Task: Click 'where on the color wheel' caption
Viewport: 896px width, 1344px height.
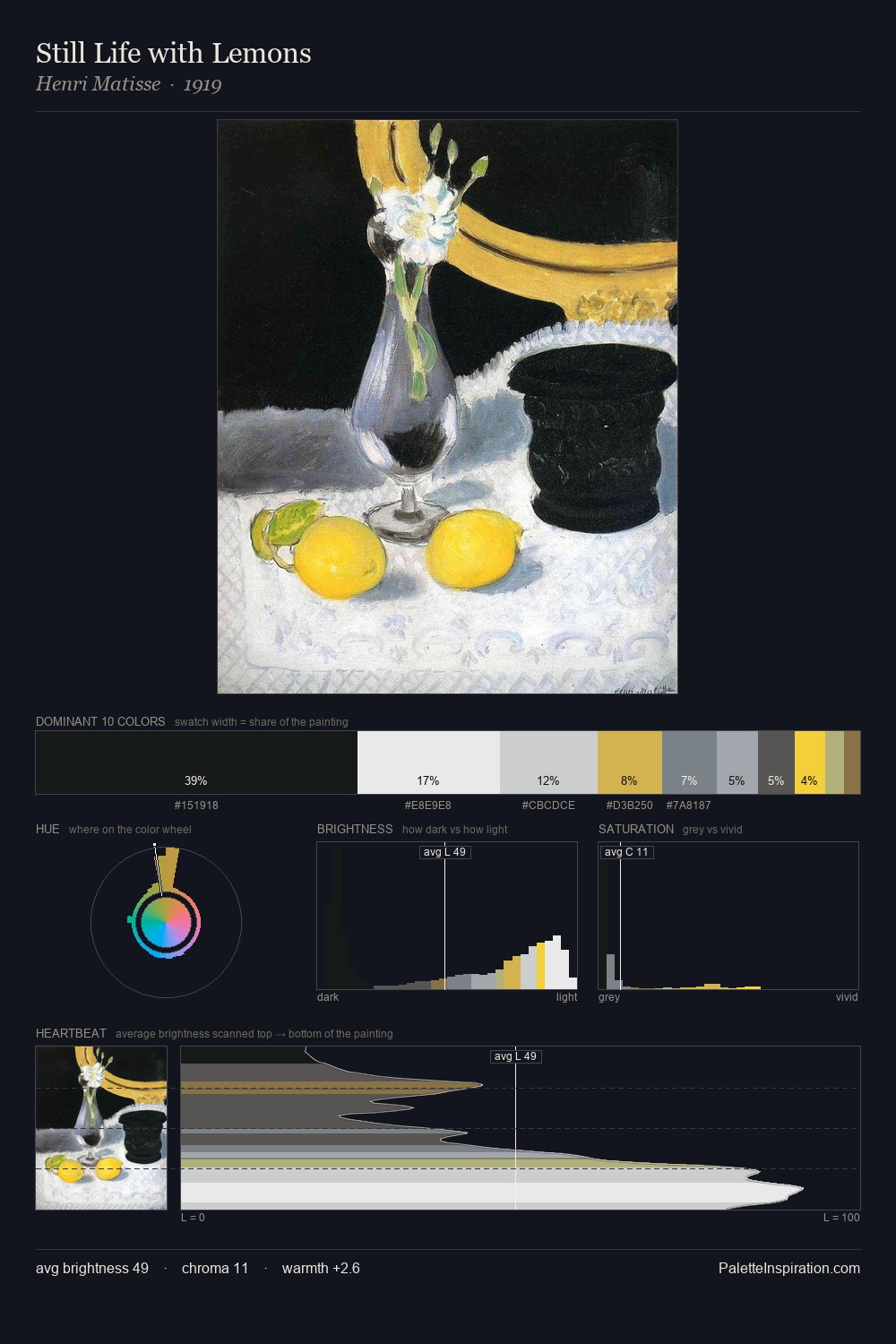Action: click(130, 830)
